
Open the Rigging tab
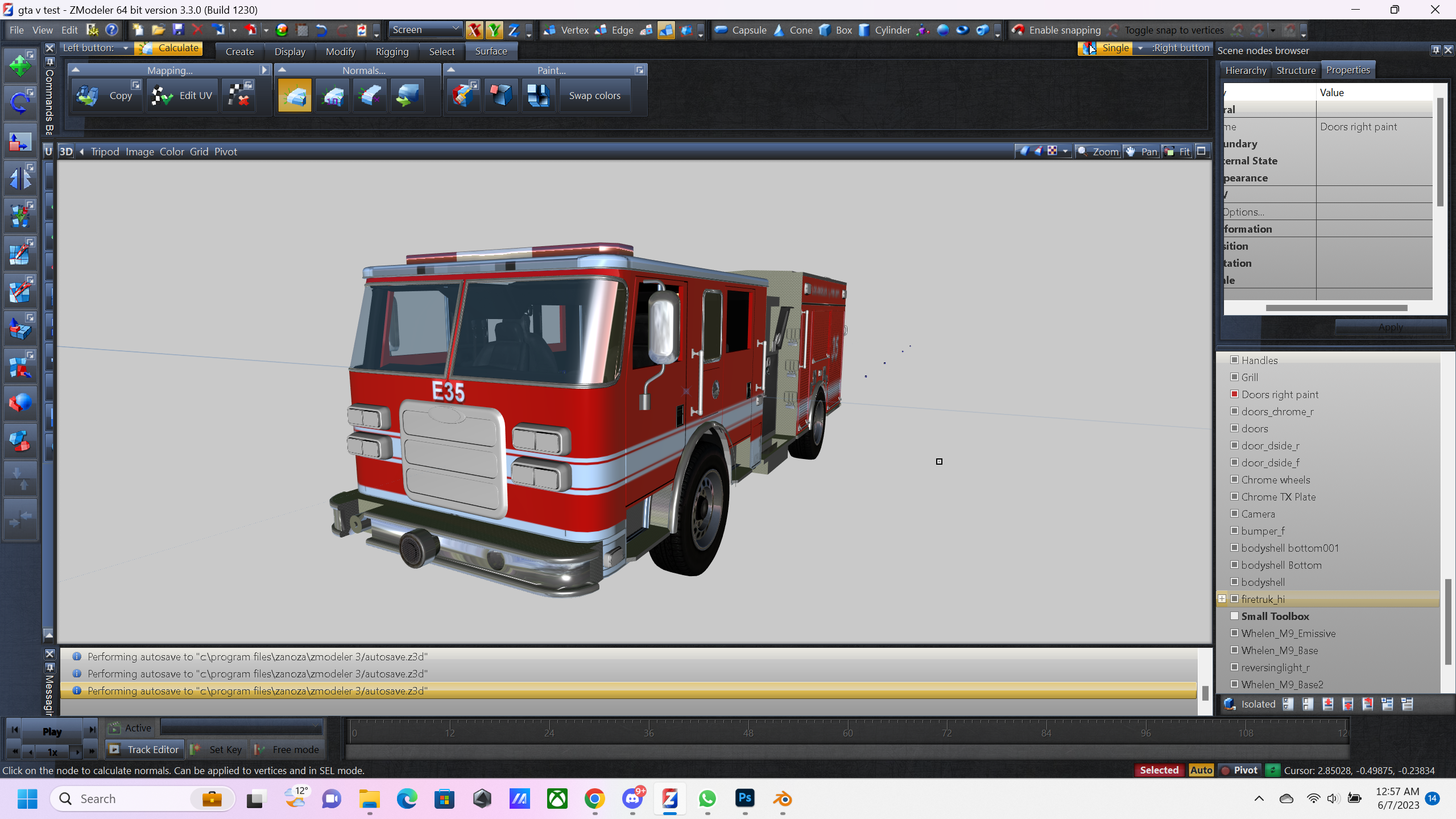(x=392, y=52)
